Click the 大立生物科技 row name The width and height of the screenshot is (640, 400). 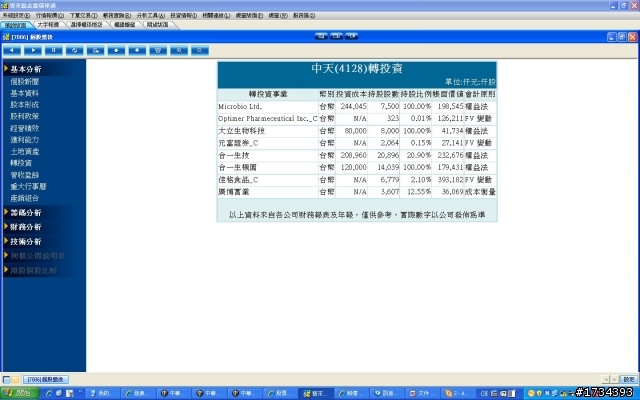click(241, 131)
